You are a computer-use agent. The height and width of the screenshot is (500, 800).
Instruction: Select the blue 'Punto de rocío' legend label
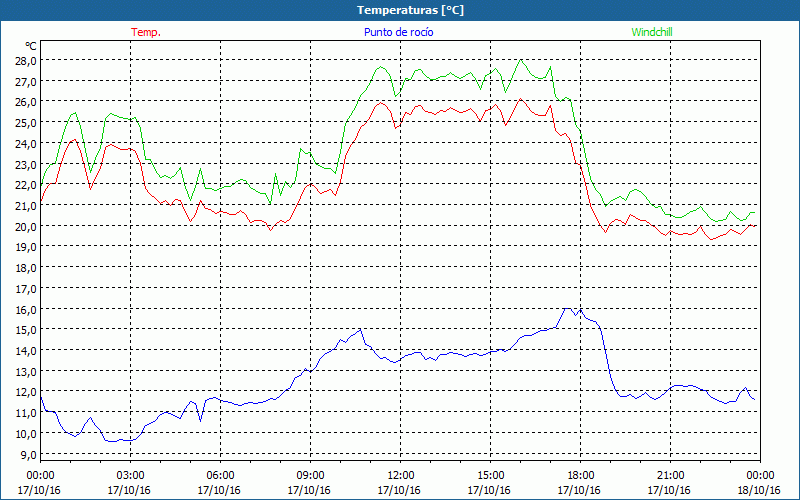(398, 32)
